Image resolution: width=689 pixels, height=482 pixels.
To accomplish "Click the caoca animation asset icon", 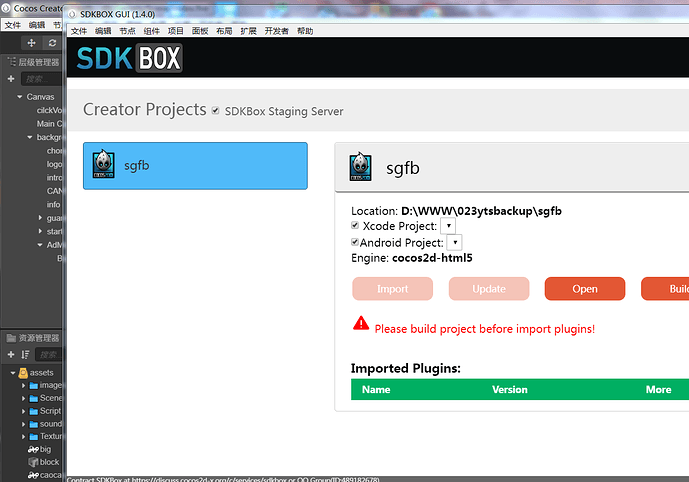I will pos(33,475).
